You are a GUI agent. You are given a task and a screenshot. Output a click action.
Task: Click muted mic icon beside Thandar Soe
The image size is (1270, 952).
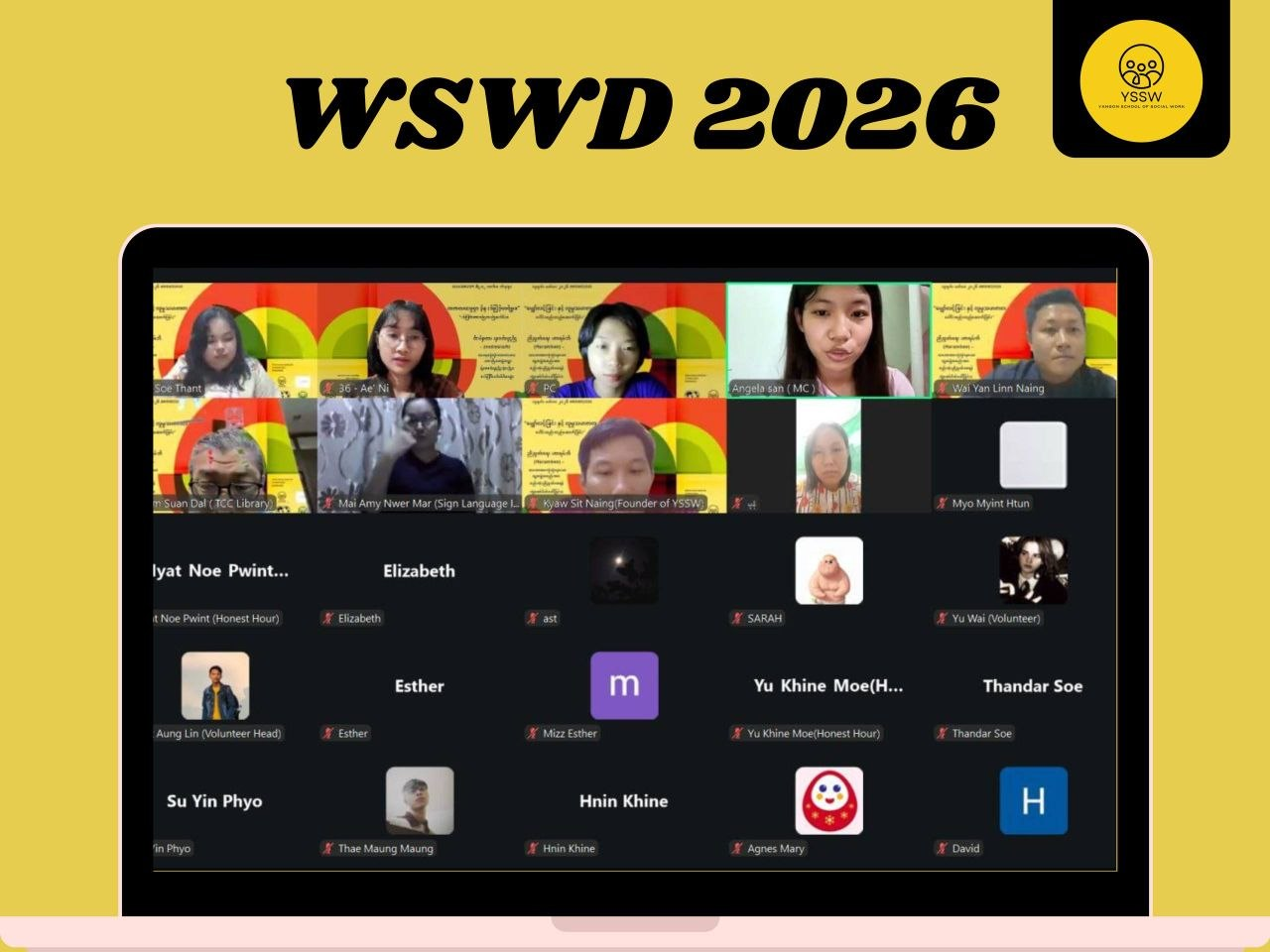pos(943,733)
